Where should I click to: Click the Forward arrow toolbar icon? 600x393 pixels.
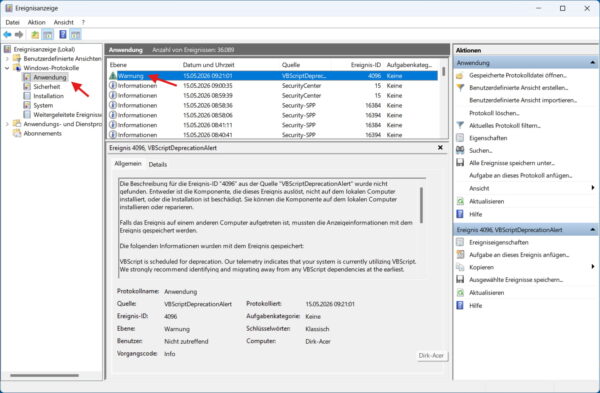click(19, 35)
